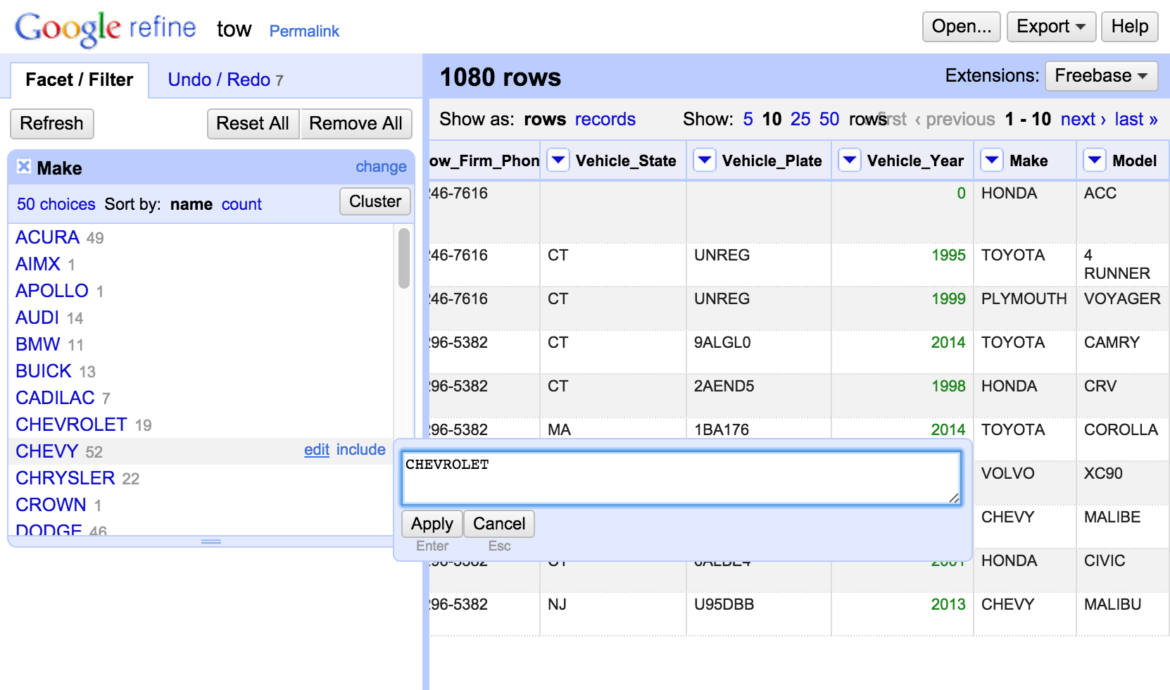Click the Remove All button
Viewport: 1170px width, 690px height.
356,123
